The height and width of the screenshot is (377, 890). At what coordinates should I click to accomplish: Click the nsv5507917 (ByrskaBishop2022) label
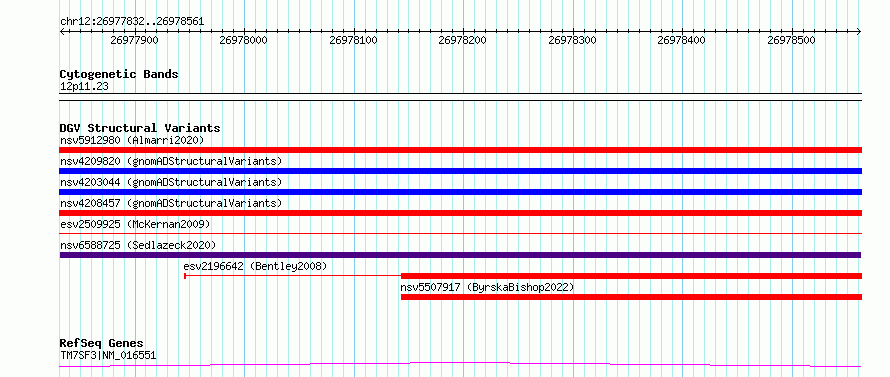pos(488,287)
